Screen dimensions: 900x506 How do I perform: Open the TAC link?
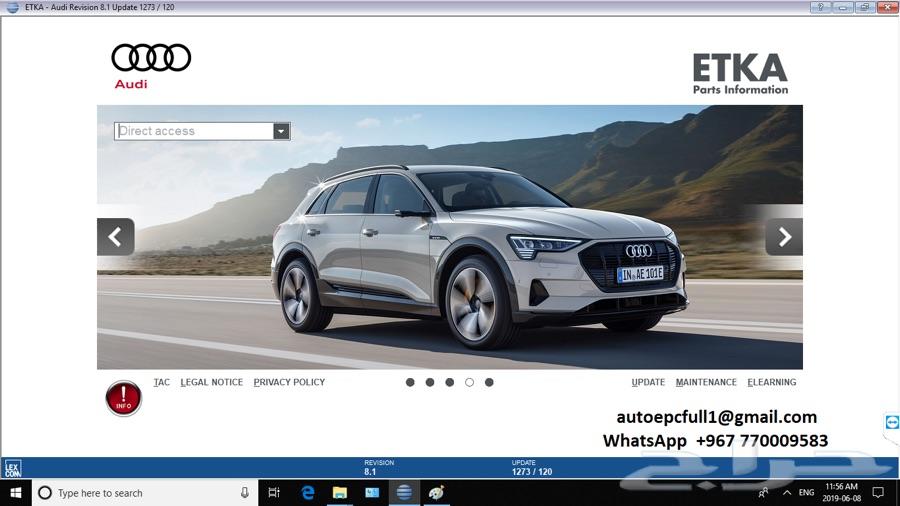[x=162, y=382]
